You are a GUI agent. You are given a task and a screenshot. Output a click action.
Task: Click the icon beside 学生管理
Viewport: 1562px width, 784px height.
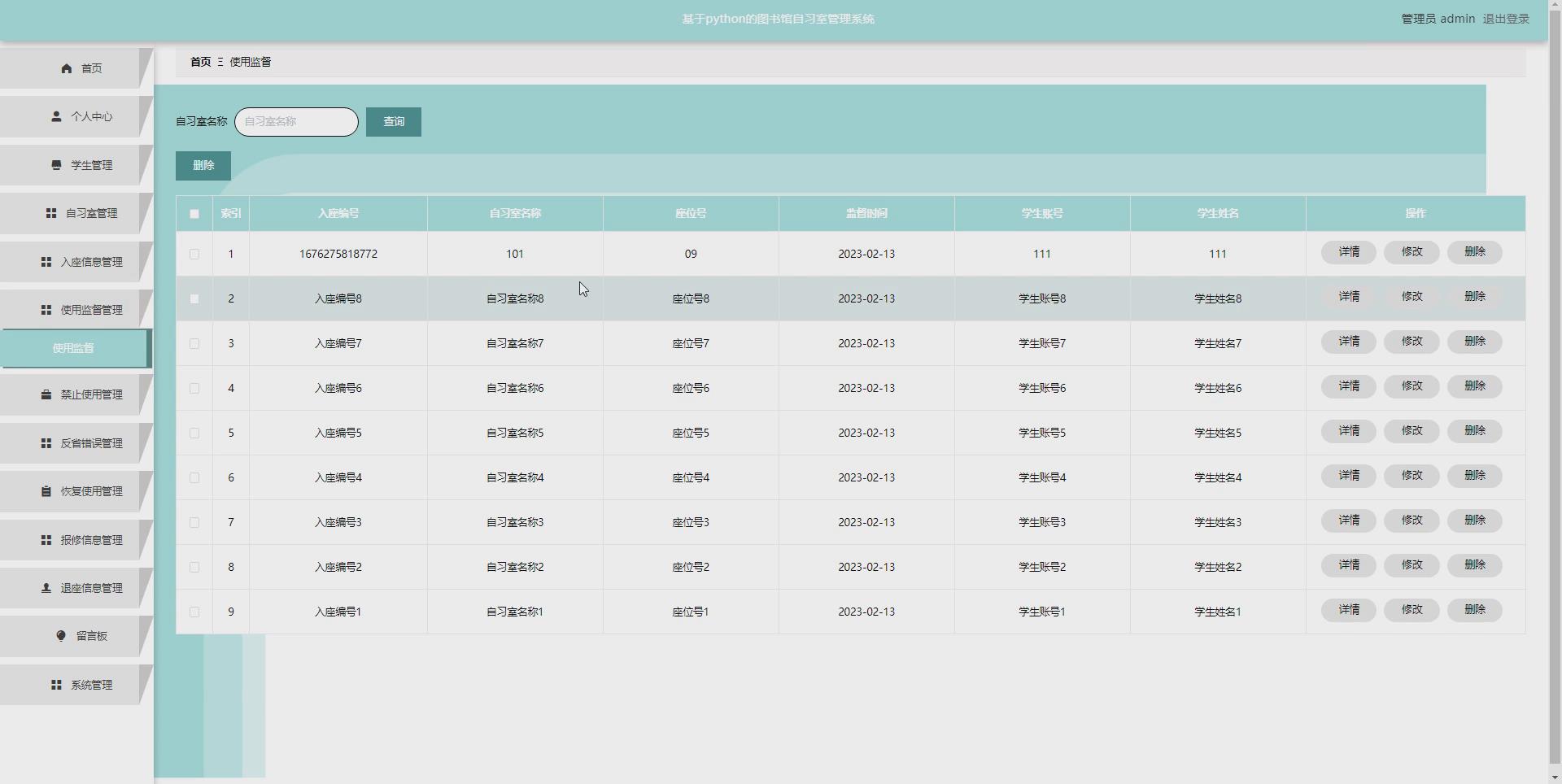point(56,165)
